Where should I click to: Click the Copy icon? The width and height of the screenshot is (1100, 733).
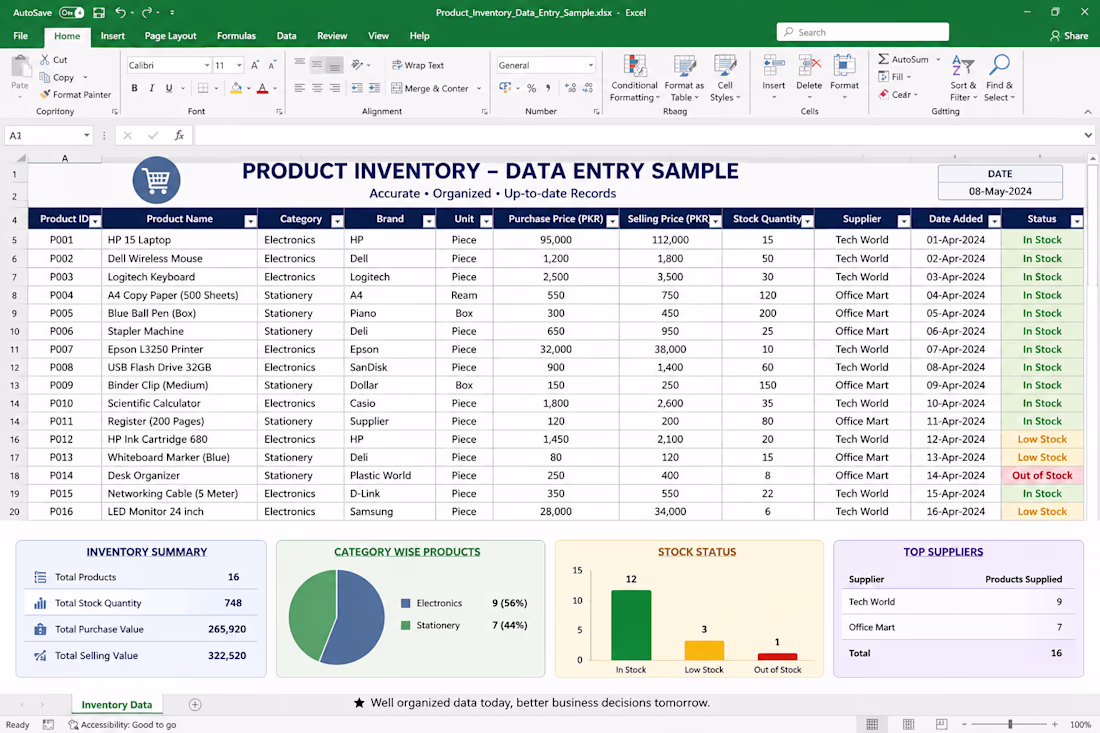(45, 77)
